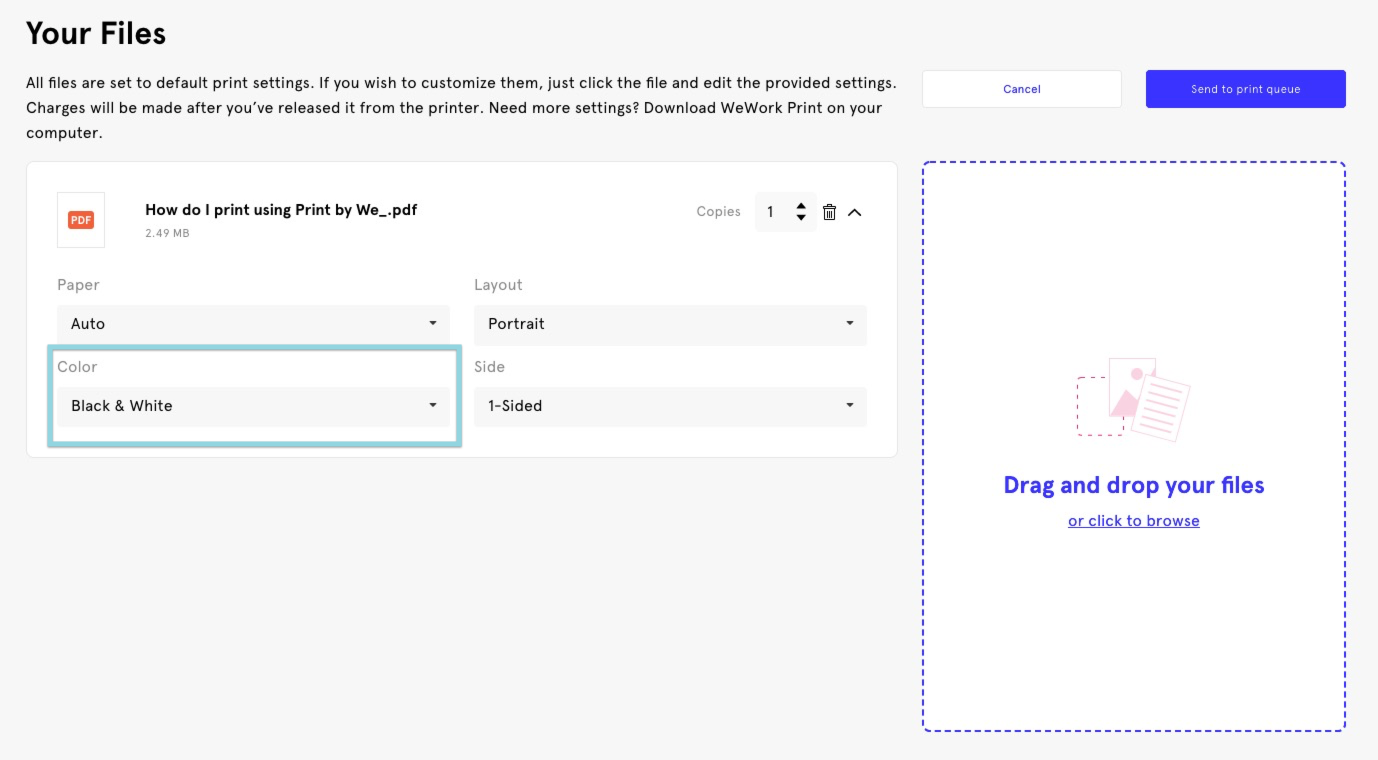Click the Copies label
The height and width of the screenshot is (760, 1378).
[x=718, y=212]
